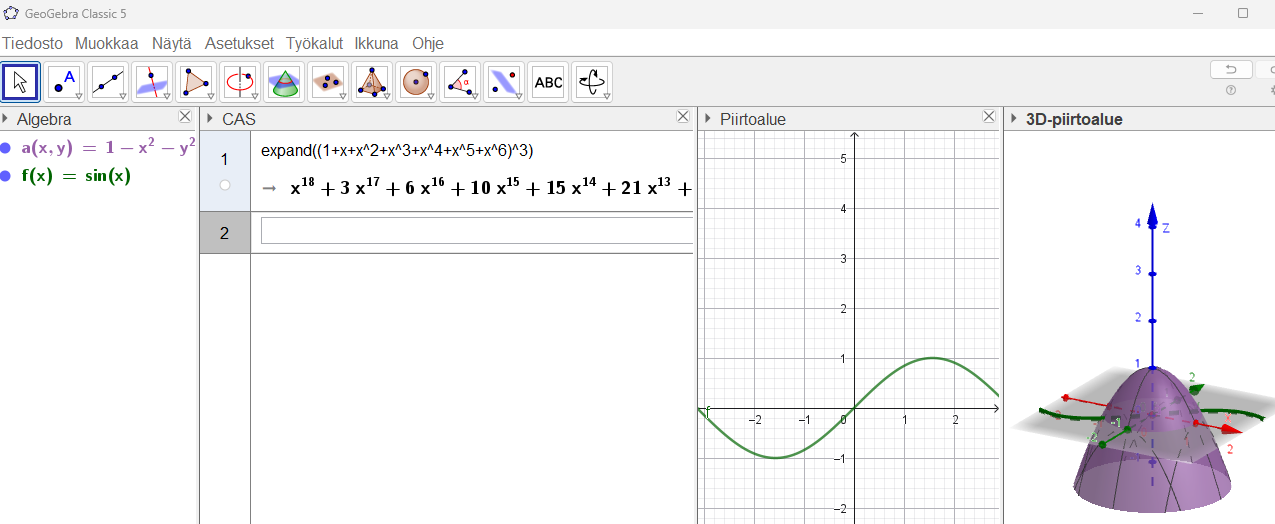Click the undo button
The width and height of the screenshot is (1275, 524).
1231,69
